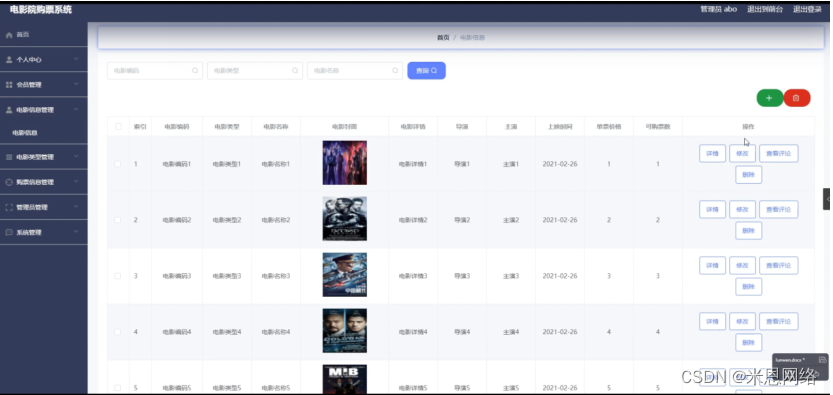Screen dimensions: 833x395
Task: Click the chat icon beside 系统管理
Action: pyautogui.click(x=8, y=233)
